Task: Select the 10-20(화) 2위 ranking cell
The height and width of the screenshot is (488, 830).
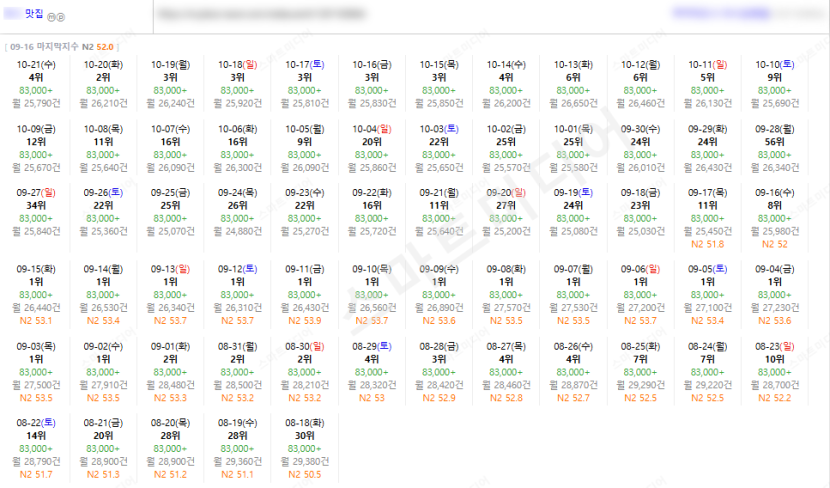Action: [103, 84]
